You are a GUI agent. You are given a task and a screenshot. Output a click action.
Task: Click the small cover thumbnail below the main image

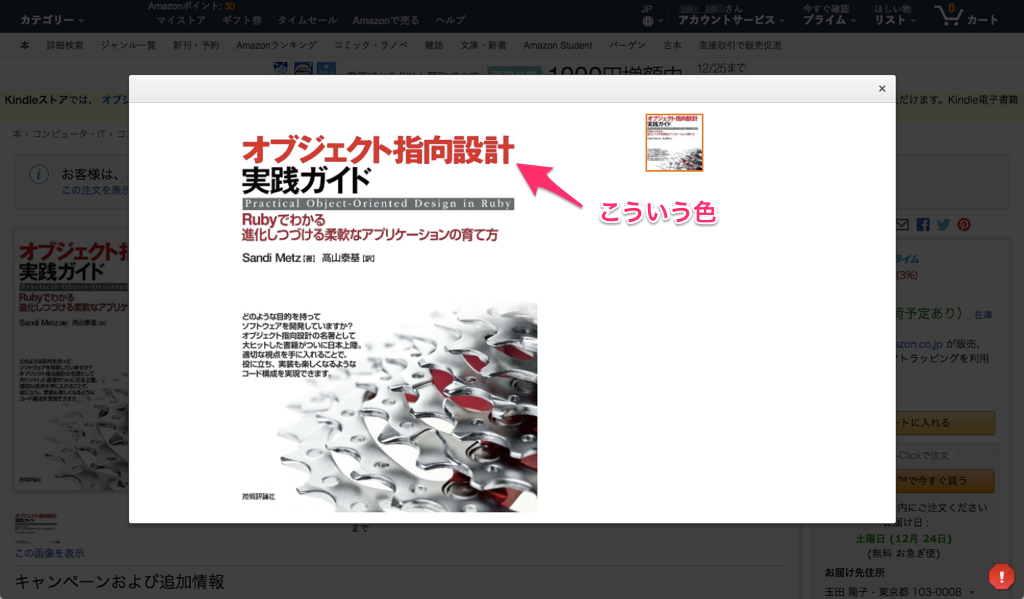coord(36,526)
